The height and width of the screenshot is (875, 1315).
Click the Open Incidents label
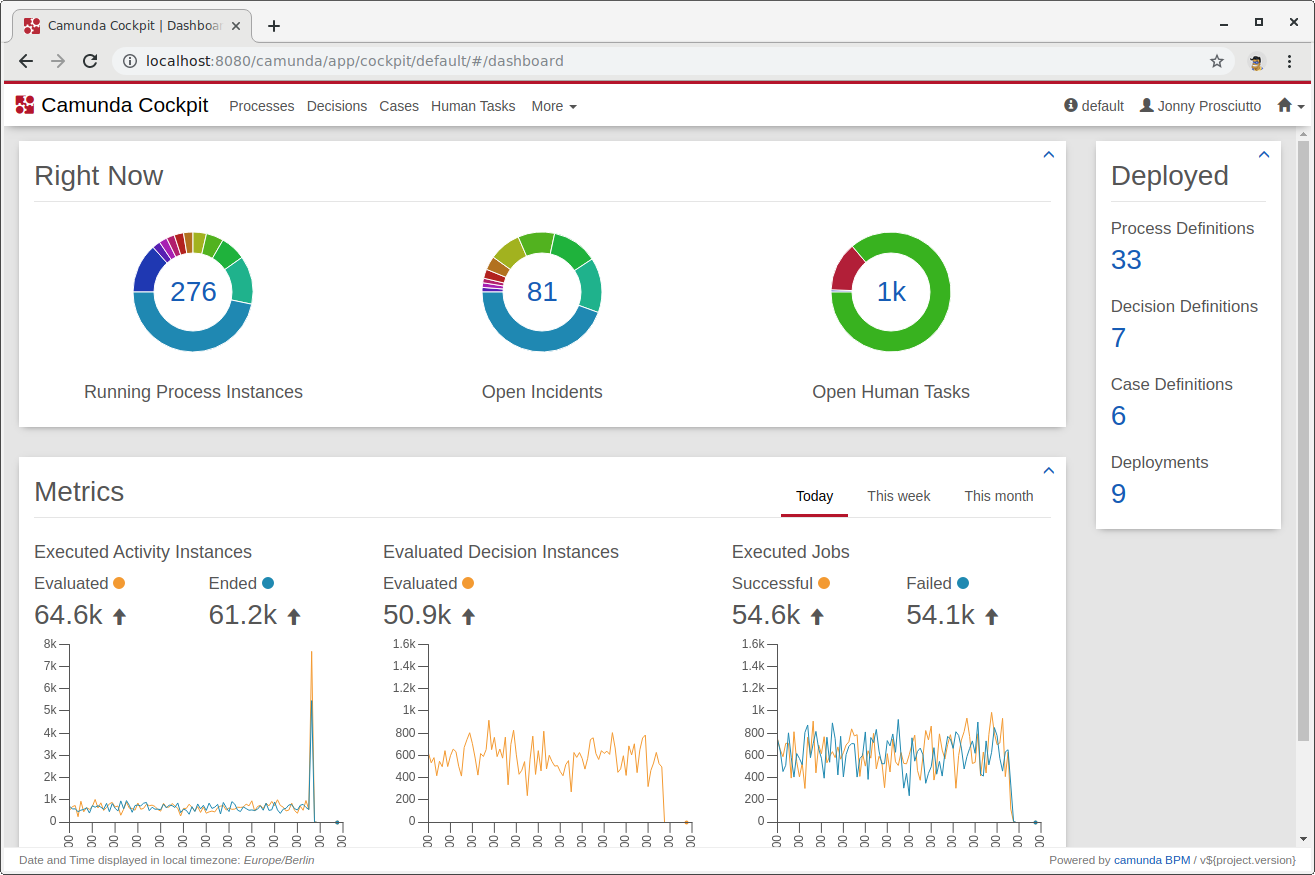click(542, 392)
